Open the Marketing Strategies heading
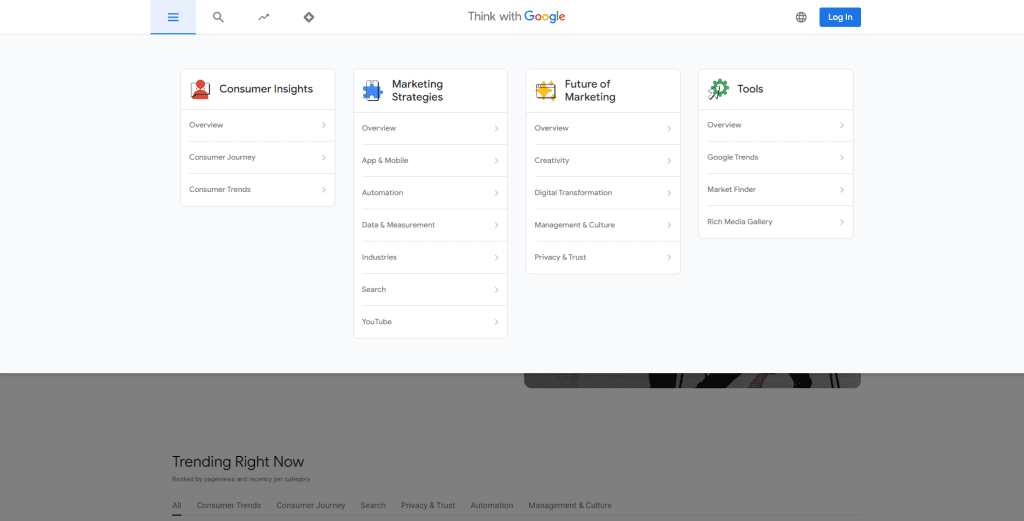This screenshot has width=1024, height=521. pyautogui.click(x=417, y=91)
